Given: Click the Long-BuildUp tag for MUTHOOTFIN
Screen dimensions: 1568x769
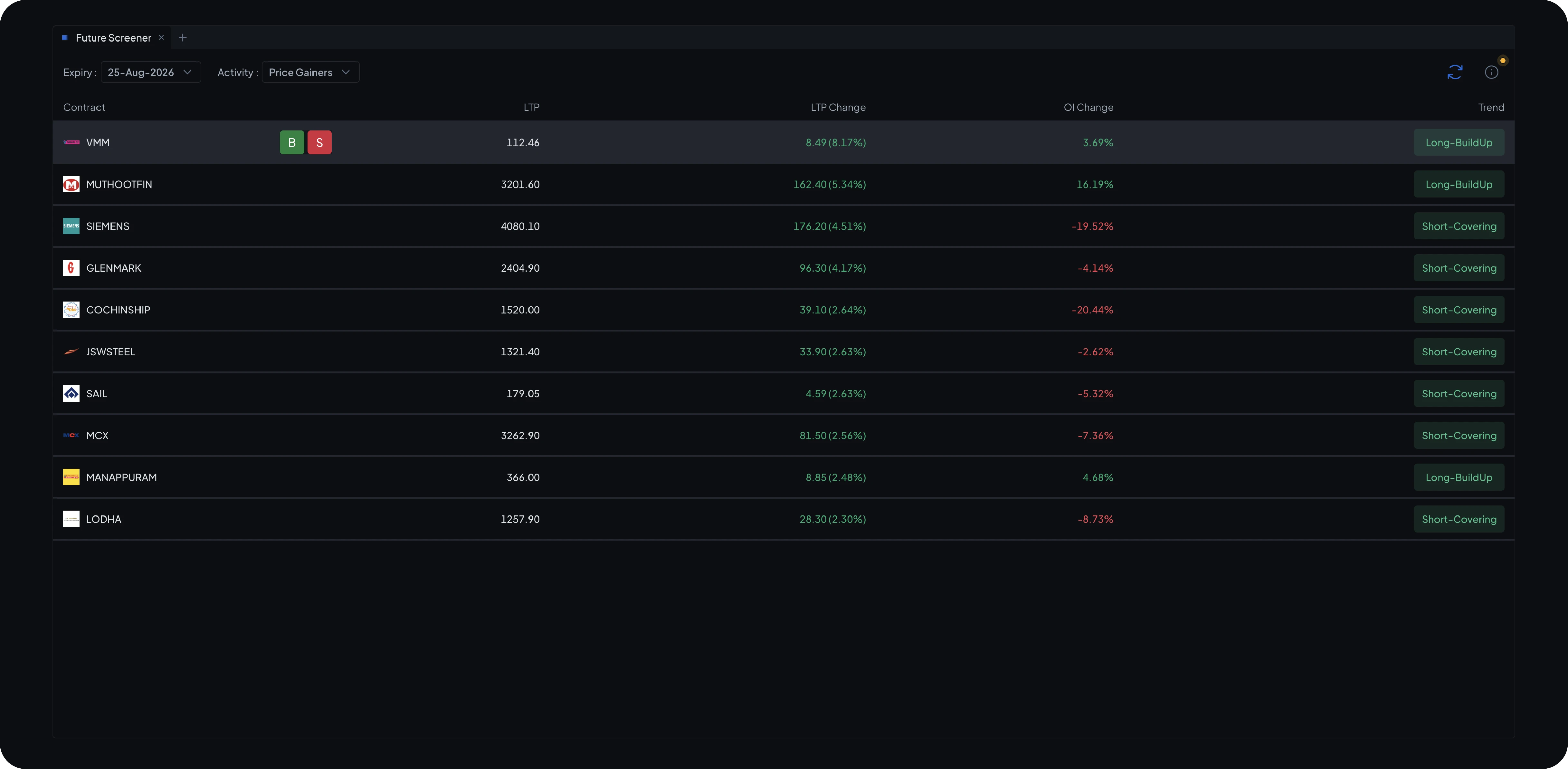Looking at the screenshot, I should pos(1459,185).
